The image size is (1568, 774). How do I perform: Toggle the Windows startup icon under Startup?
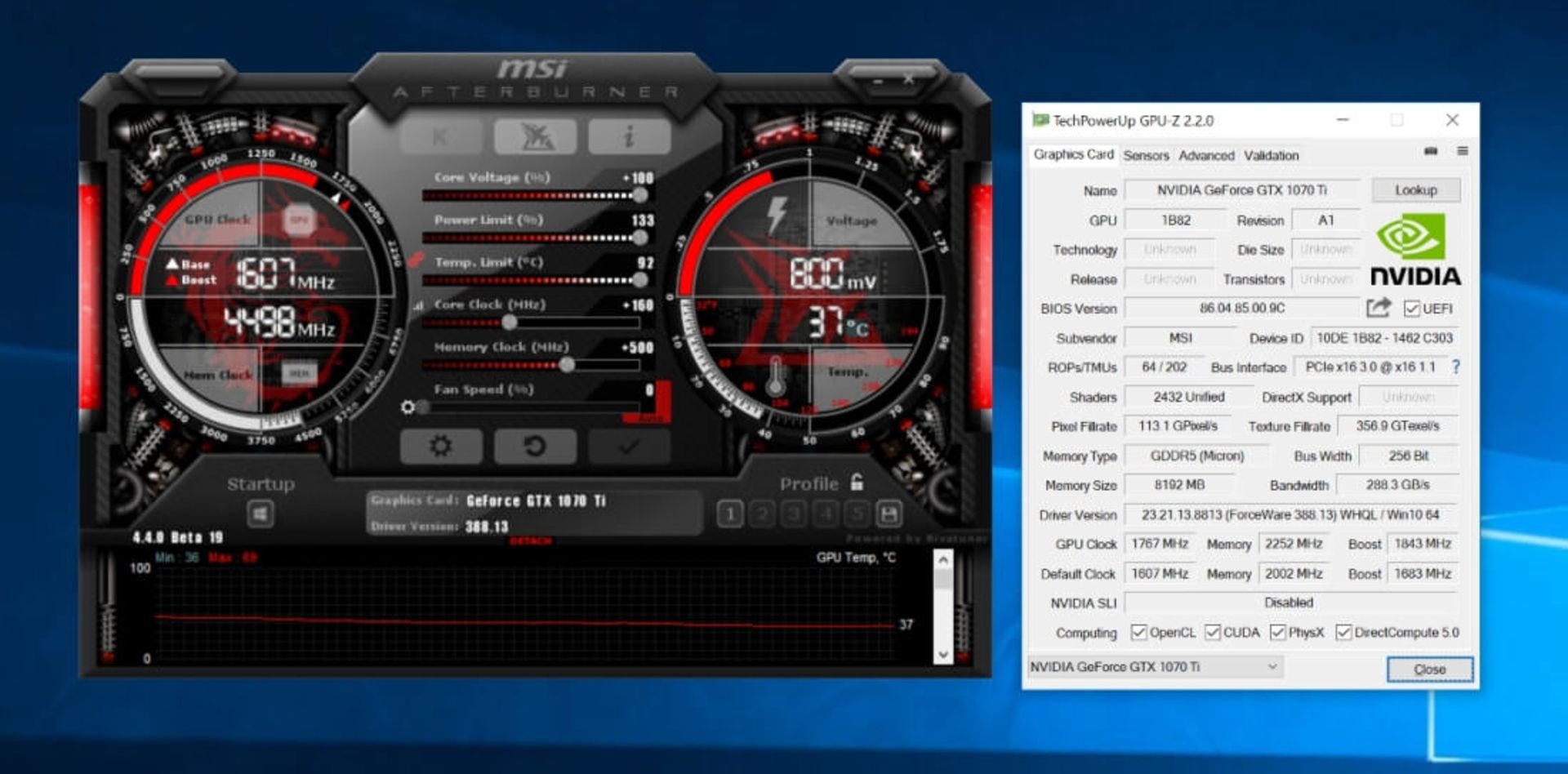(x=261, y=514)
